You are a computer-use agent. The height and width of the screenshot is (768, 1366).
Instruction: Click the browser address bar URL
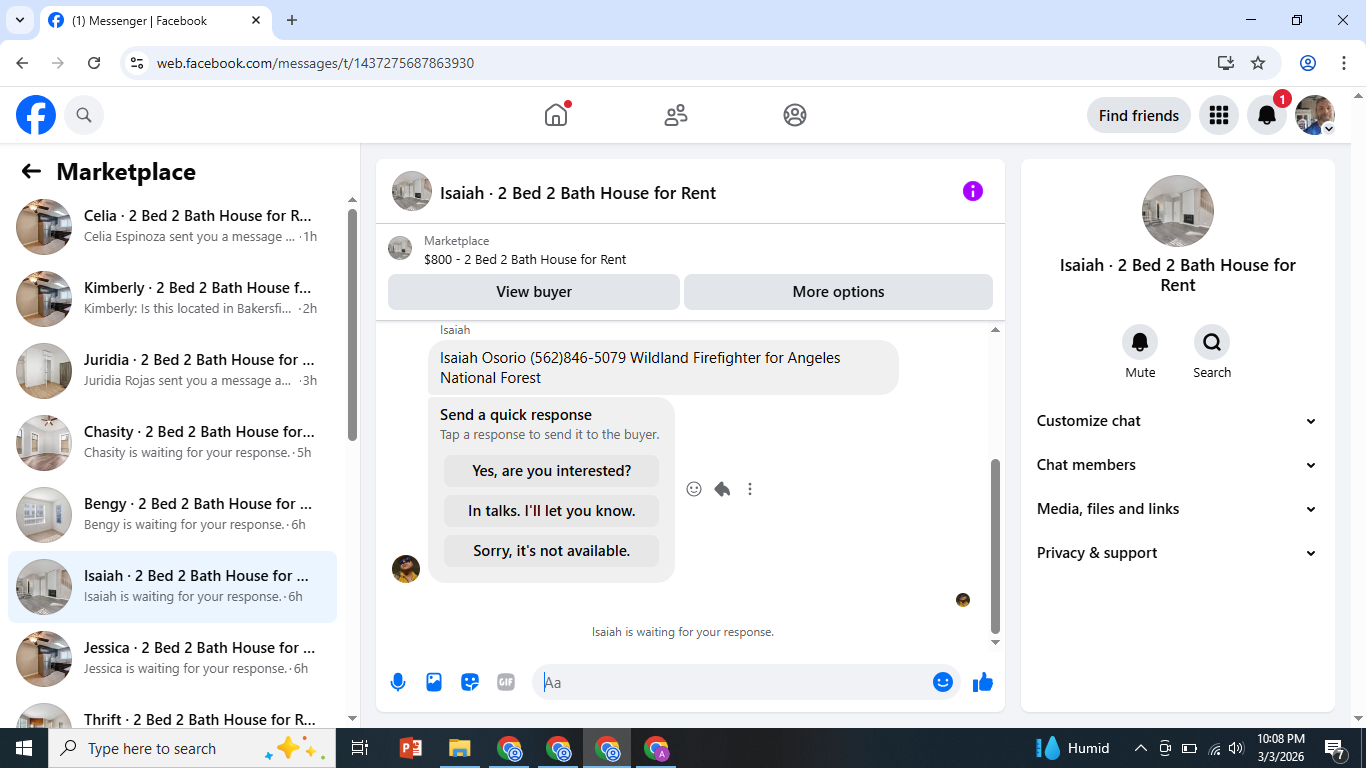pyautogui.click(x=315, y=63)
